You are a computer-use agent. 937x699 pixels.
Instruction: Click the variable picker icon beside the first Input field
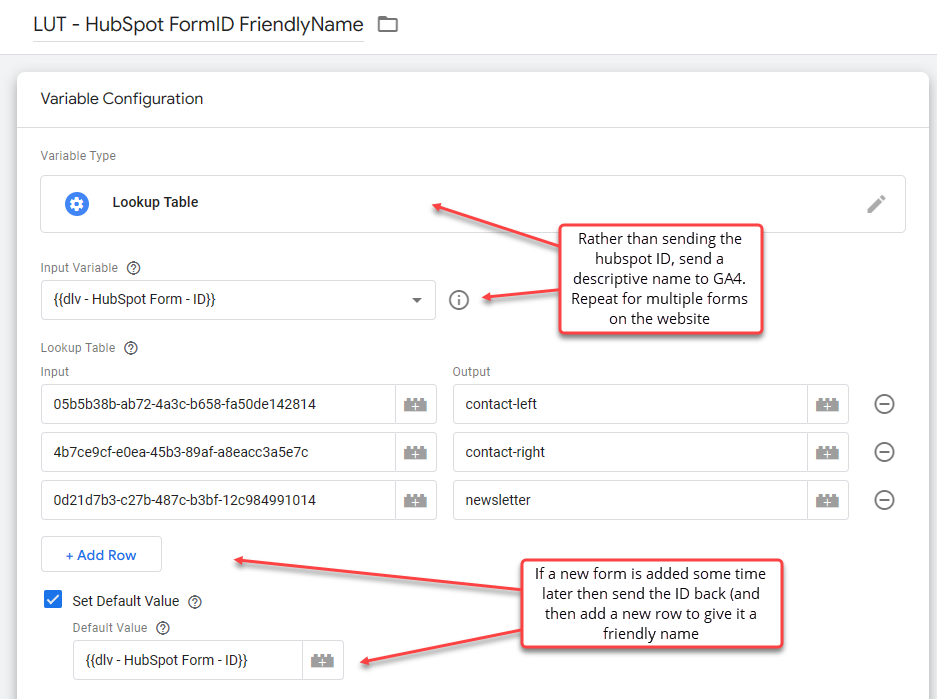416,404
